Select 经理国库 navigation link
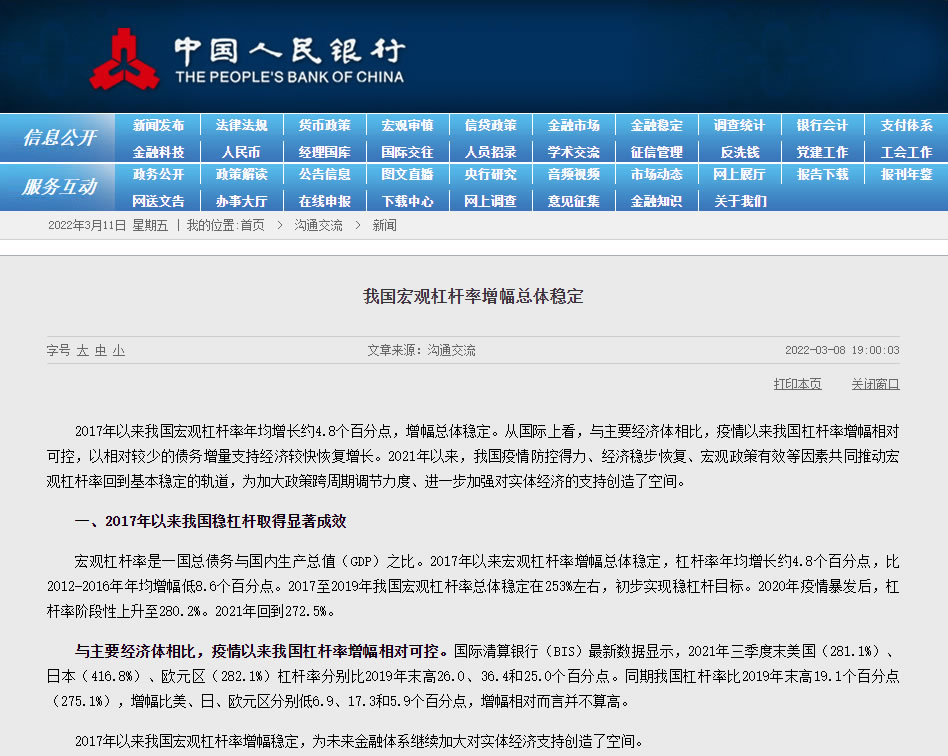Screen dimensions: 948x756 tap(324, 152)
